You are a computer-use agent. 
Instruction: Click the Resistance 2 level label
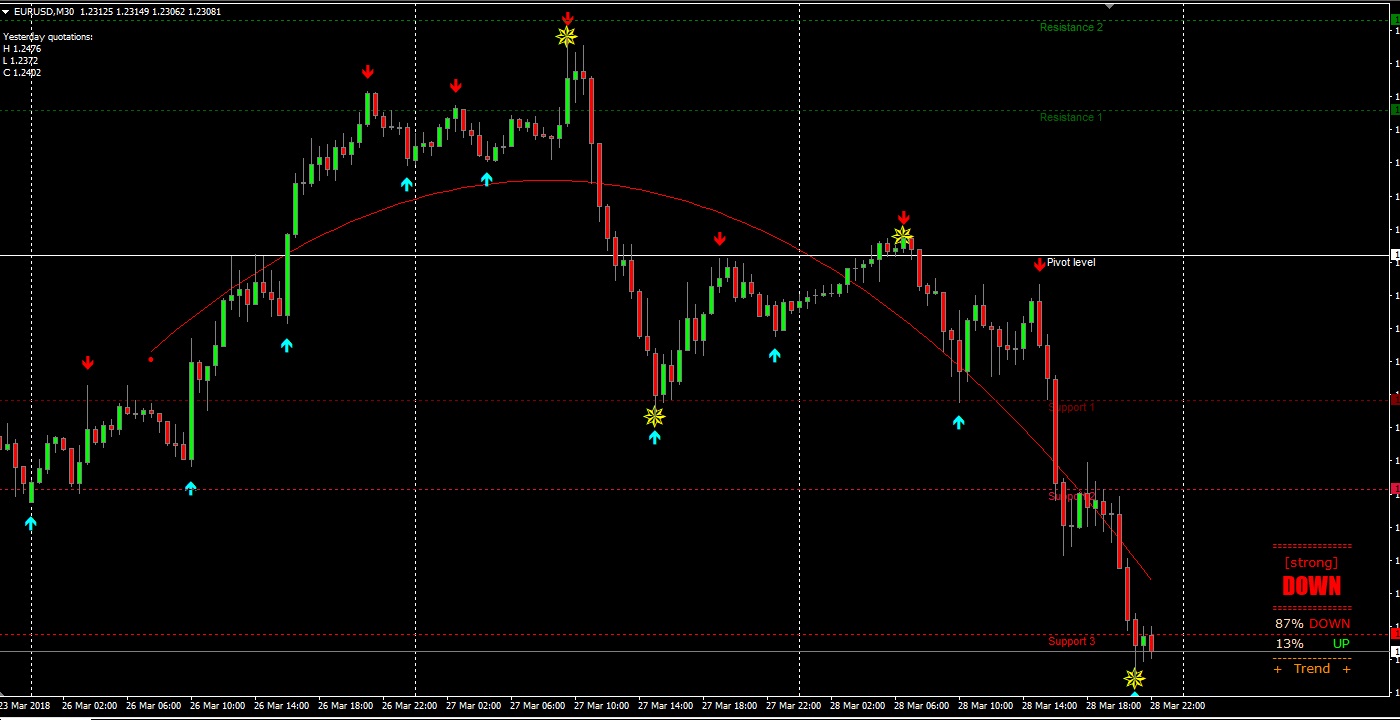coord(1071,28)
